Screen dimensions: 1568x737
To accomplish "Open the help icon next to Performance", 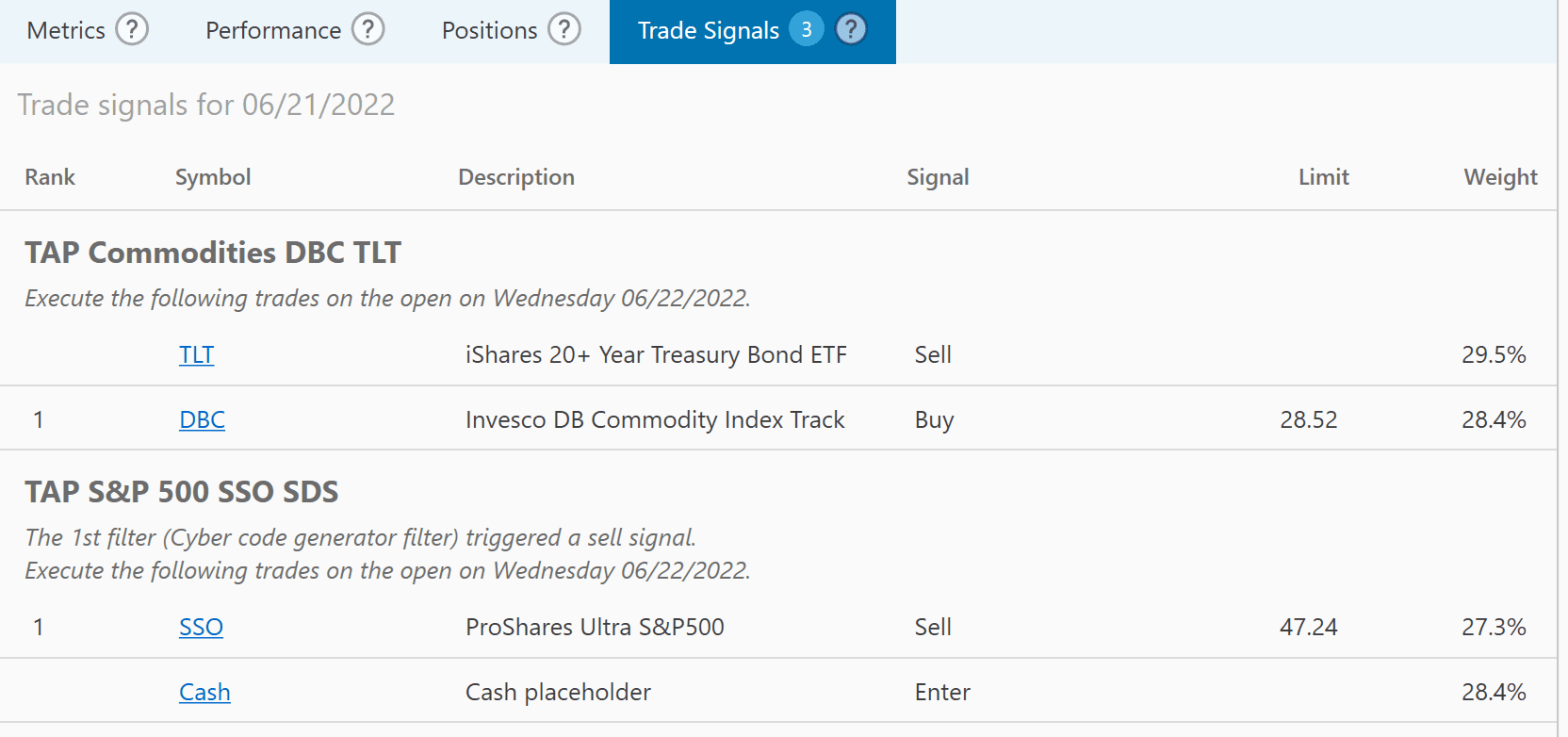I will tap(368, 30).
